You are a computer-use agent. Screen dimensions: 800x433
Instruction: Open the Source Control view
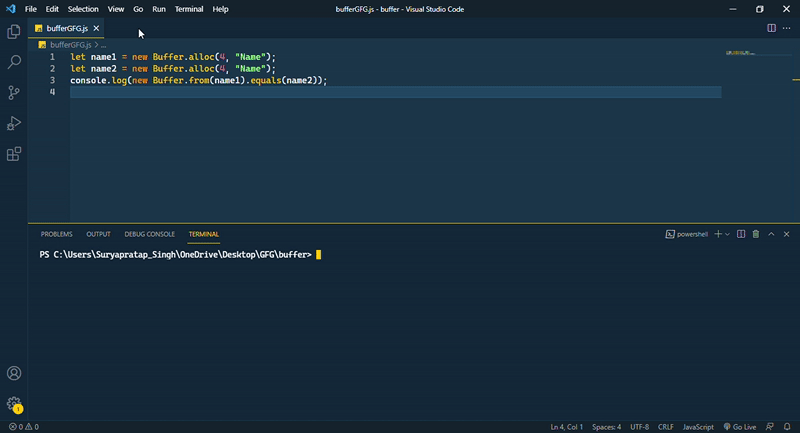14,92
